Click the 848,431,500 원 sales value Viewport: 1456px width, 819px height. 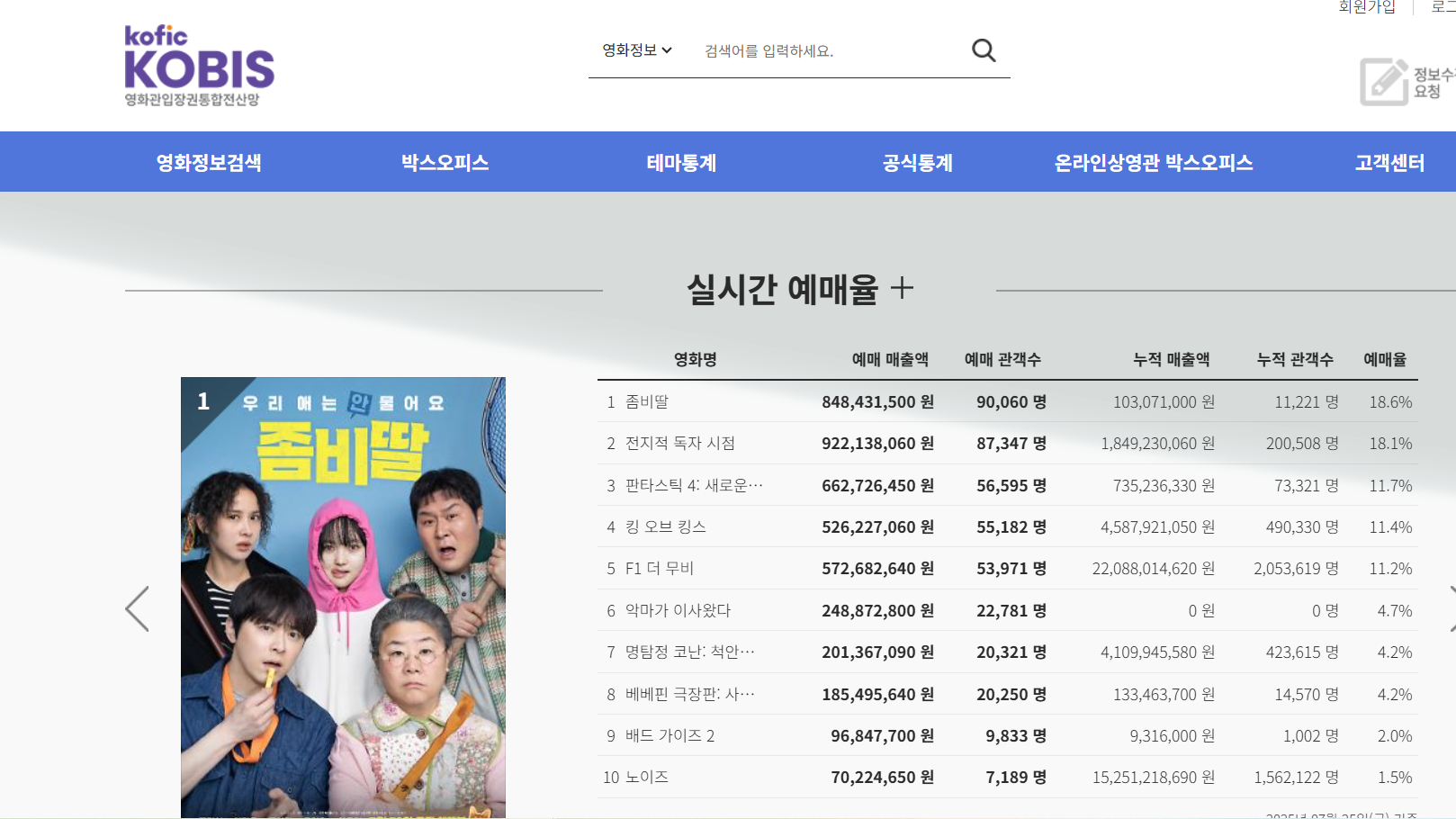point(877,402)
